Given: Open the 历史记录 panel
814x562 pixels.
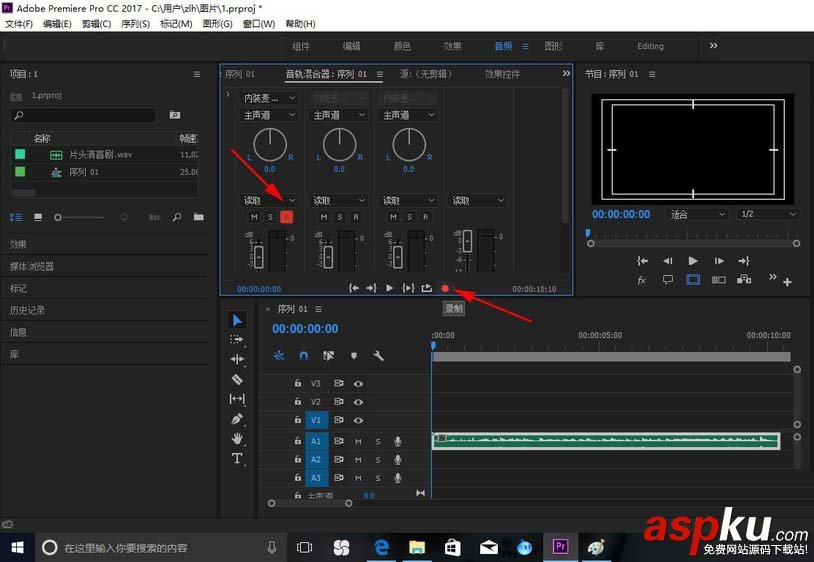Looking at the screenshot, I should click(x=27, y=310).
